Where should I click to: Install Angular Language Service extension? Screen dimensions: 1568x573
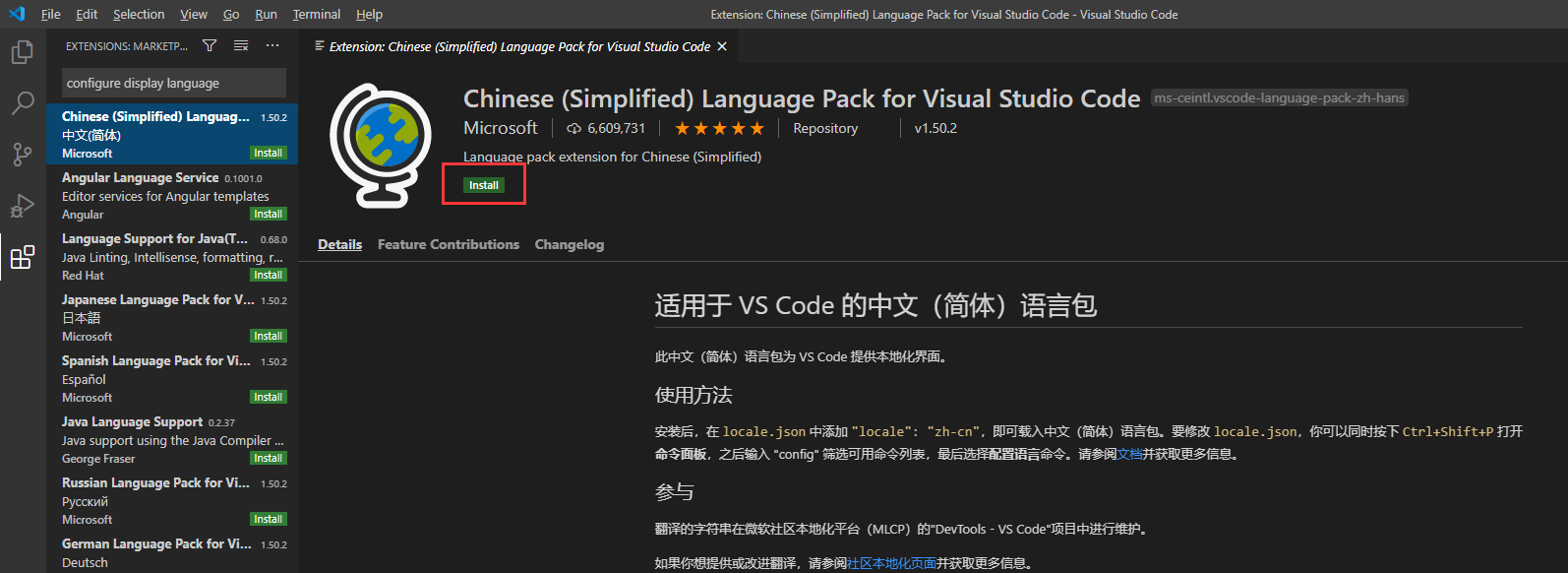269,214
